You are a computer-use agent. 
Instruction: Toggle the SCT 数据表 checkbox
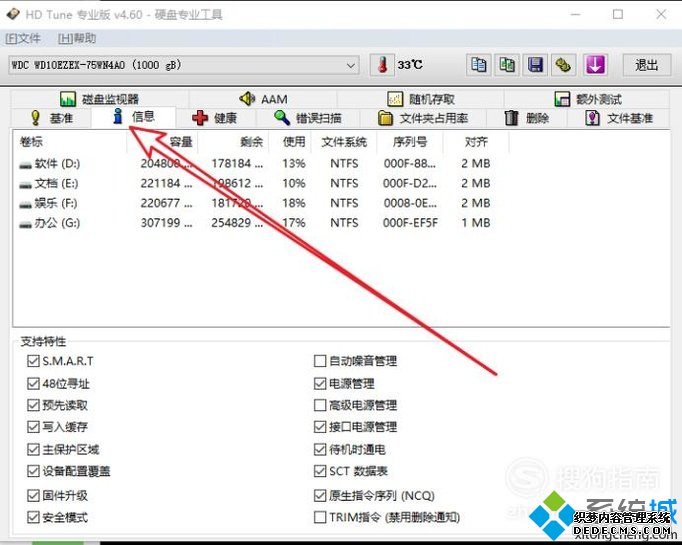[x=320, y=471]
